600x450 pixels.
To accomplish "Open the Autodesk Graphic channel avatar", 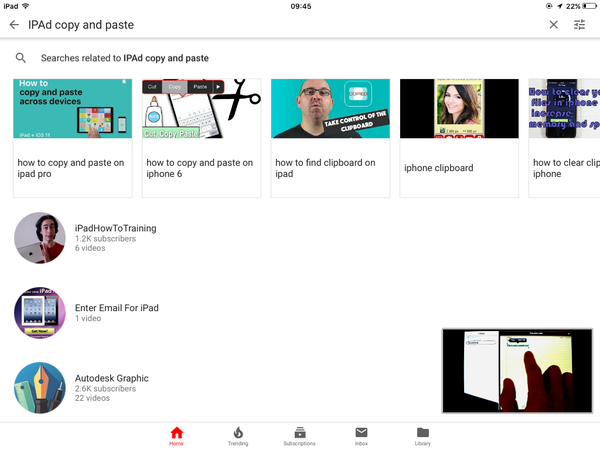I will coord(40,388).
